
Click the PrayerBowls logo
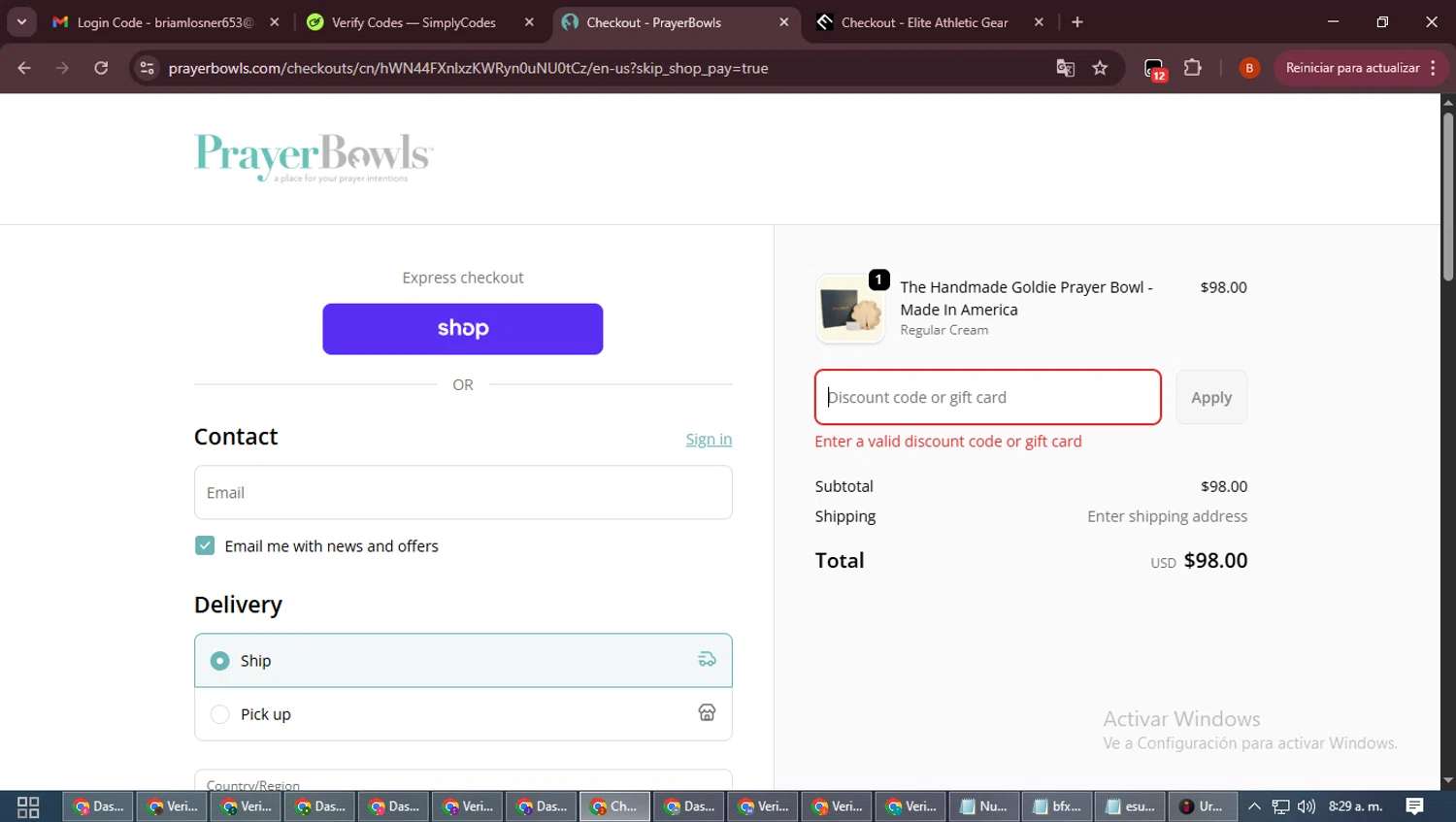[314, 158]
